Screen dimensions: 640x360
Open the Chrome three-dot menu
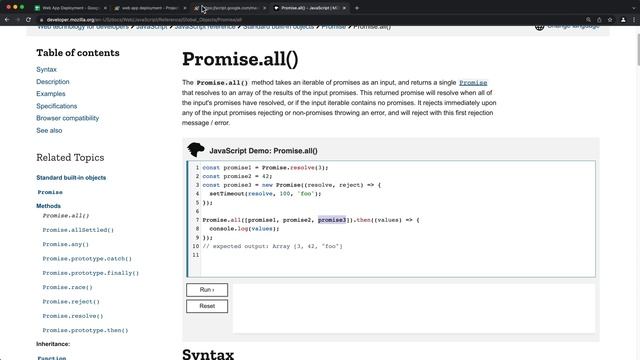634,20
